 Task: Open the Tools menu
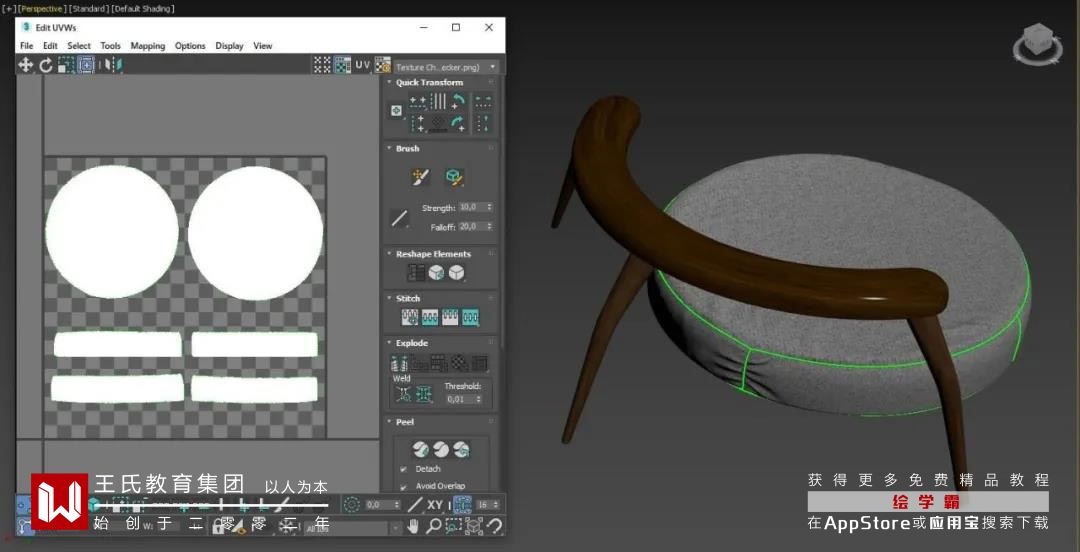pos(110,45)
